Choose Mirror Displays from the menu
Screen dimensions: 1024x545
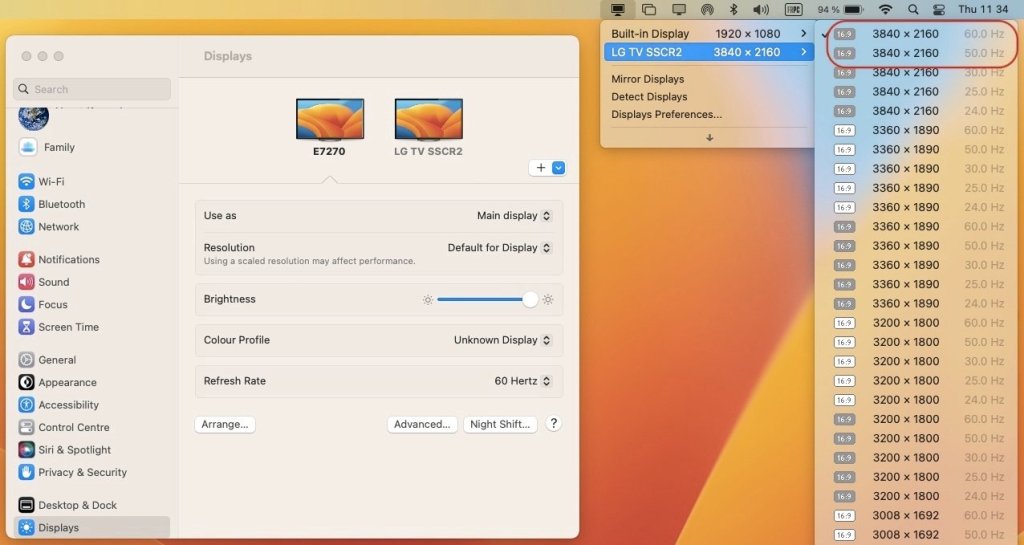(x=648, y=79)
